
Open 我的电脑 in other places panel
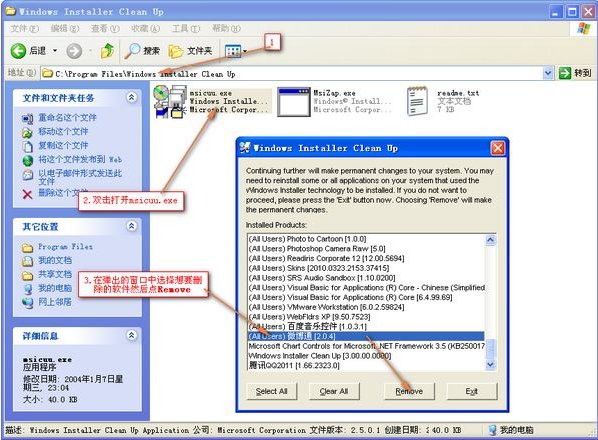pyautogui.click(x=55, y=288)
